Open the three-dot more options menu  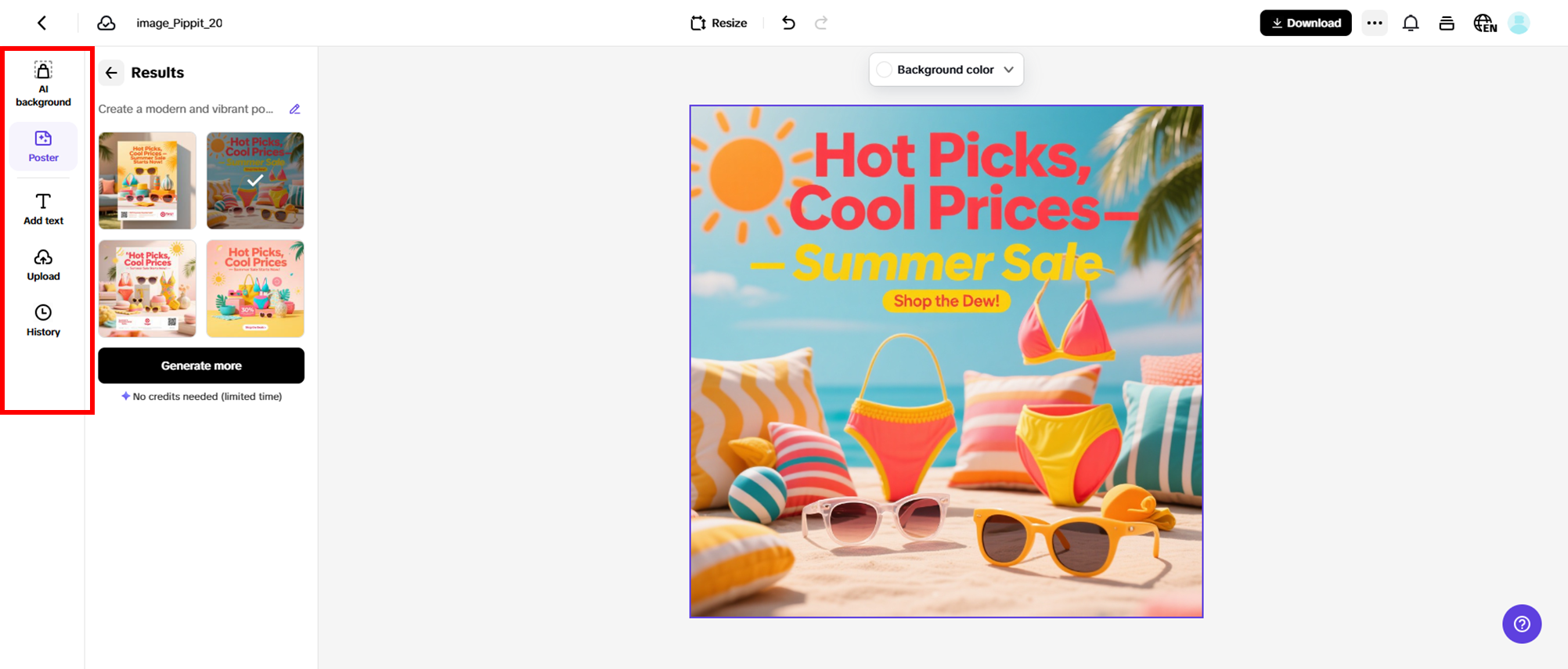coord(1375,23)
